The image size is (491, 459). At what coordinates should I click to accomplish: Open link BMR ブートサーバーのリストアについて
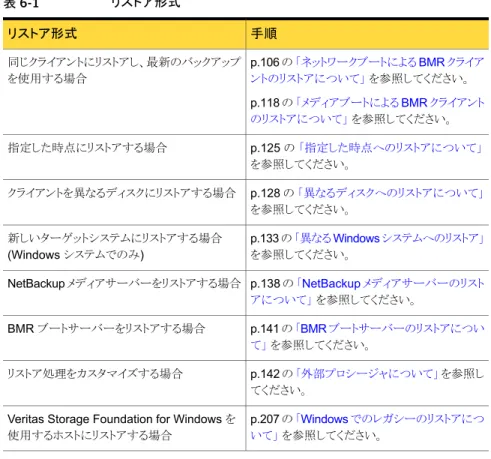point(367,337)
